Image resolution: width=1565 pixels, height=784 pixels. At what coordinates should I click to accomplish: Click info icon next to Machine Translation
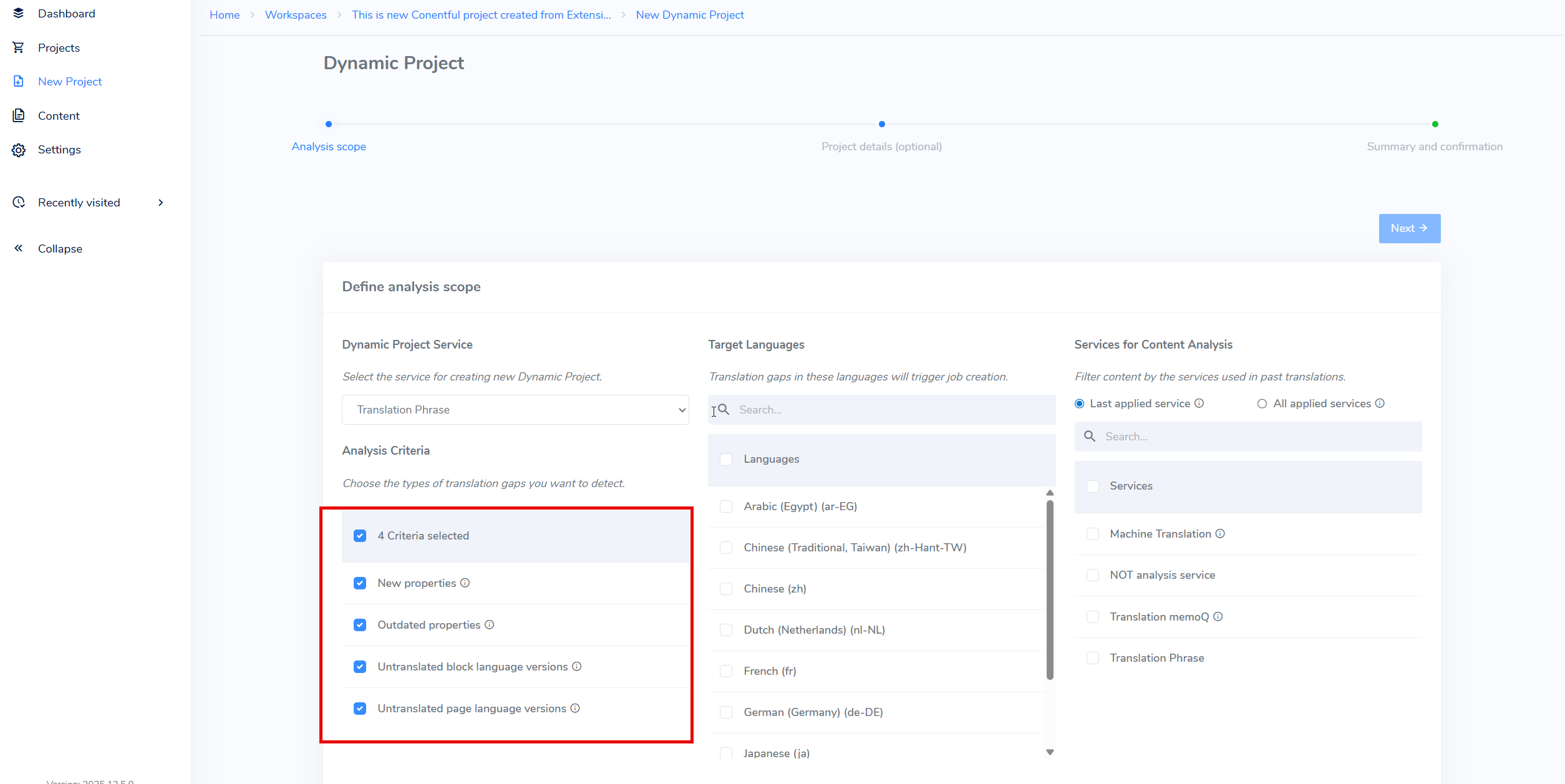(1220, 533)
